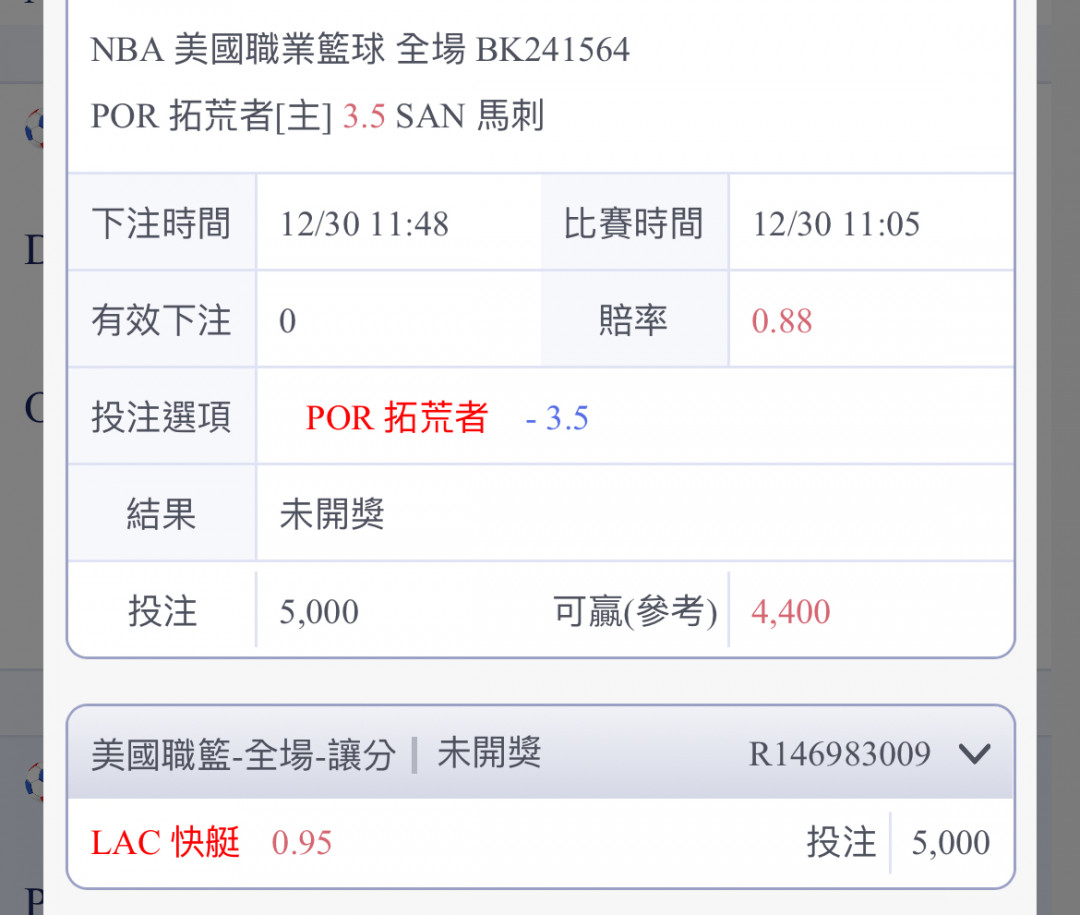Click the lower ball icon behind the dialog
Image resolution: width=1080 pixels, height=915 pixels.
tap(34, 782)
